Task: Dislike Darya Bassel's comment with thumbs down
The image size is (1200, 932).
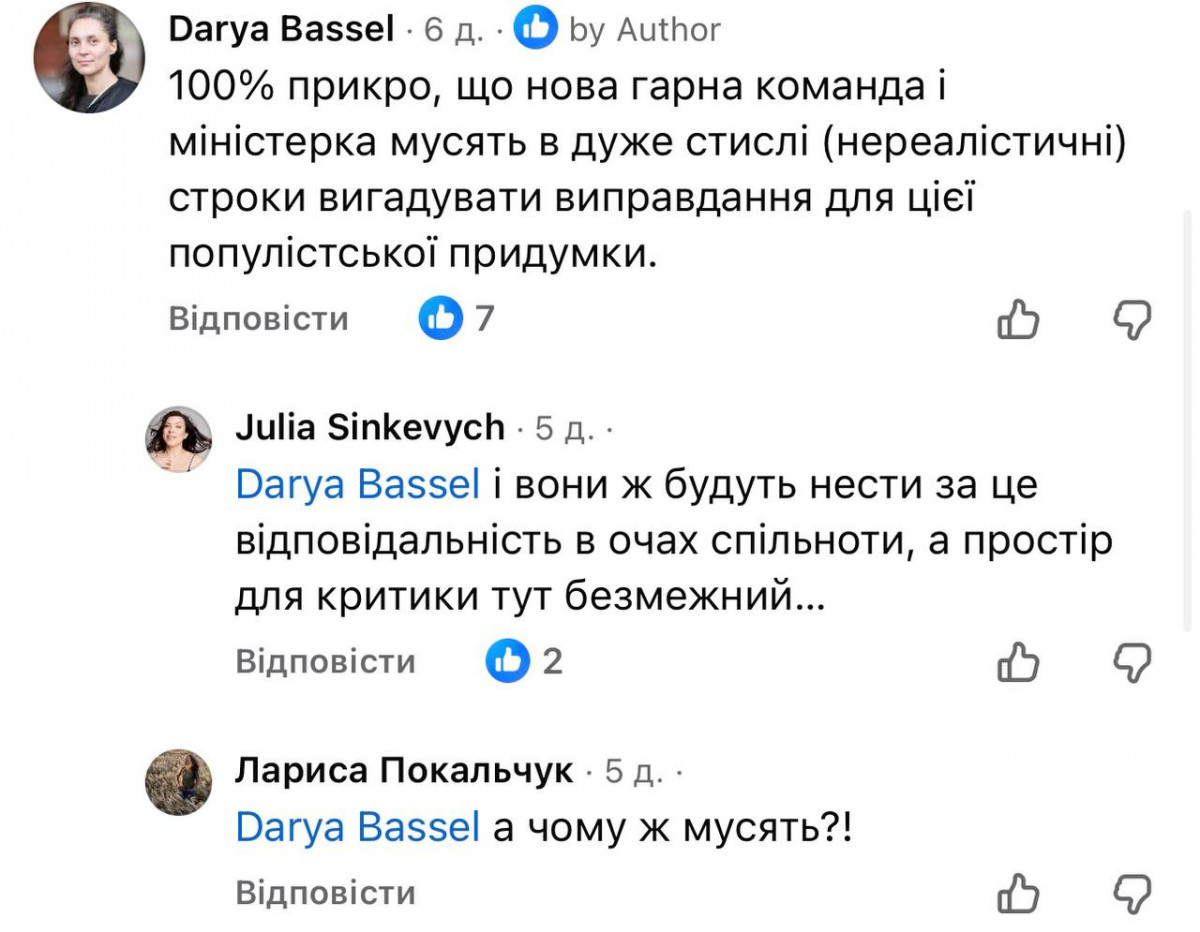Action: pyautogui.click(x=1133, y=319)
